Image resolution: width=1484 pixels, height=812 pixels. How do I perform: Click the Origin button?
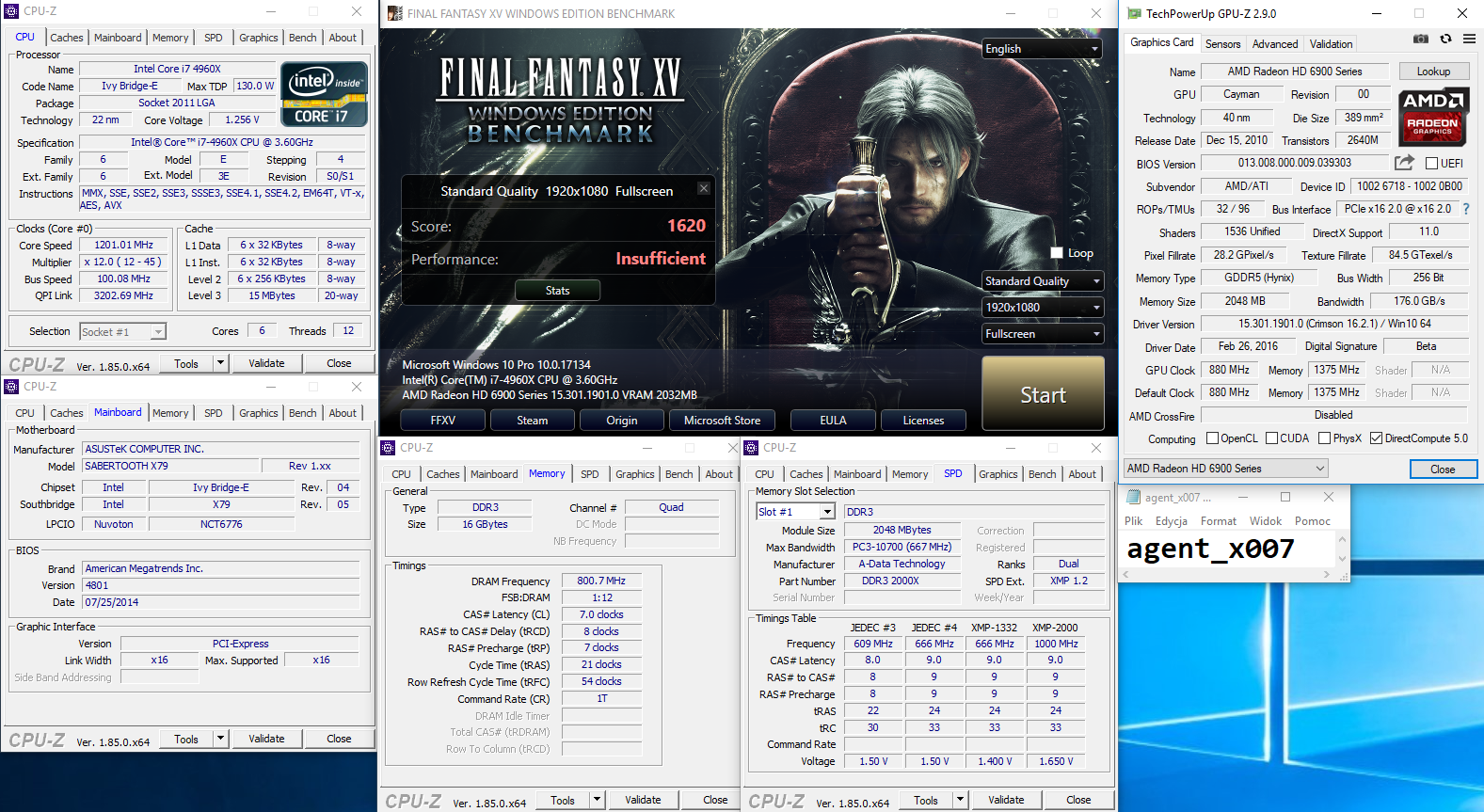point(621,421)
